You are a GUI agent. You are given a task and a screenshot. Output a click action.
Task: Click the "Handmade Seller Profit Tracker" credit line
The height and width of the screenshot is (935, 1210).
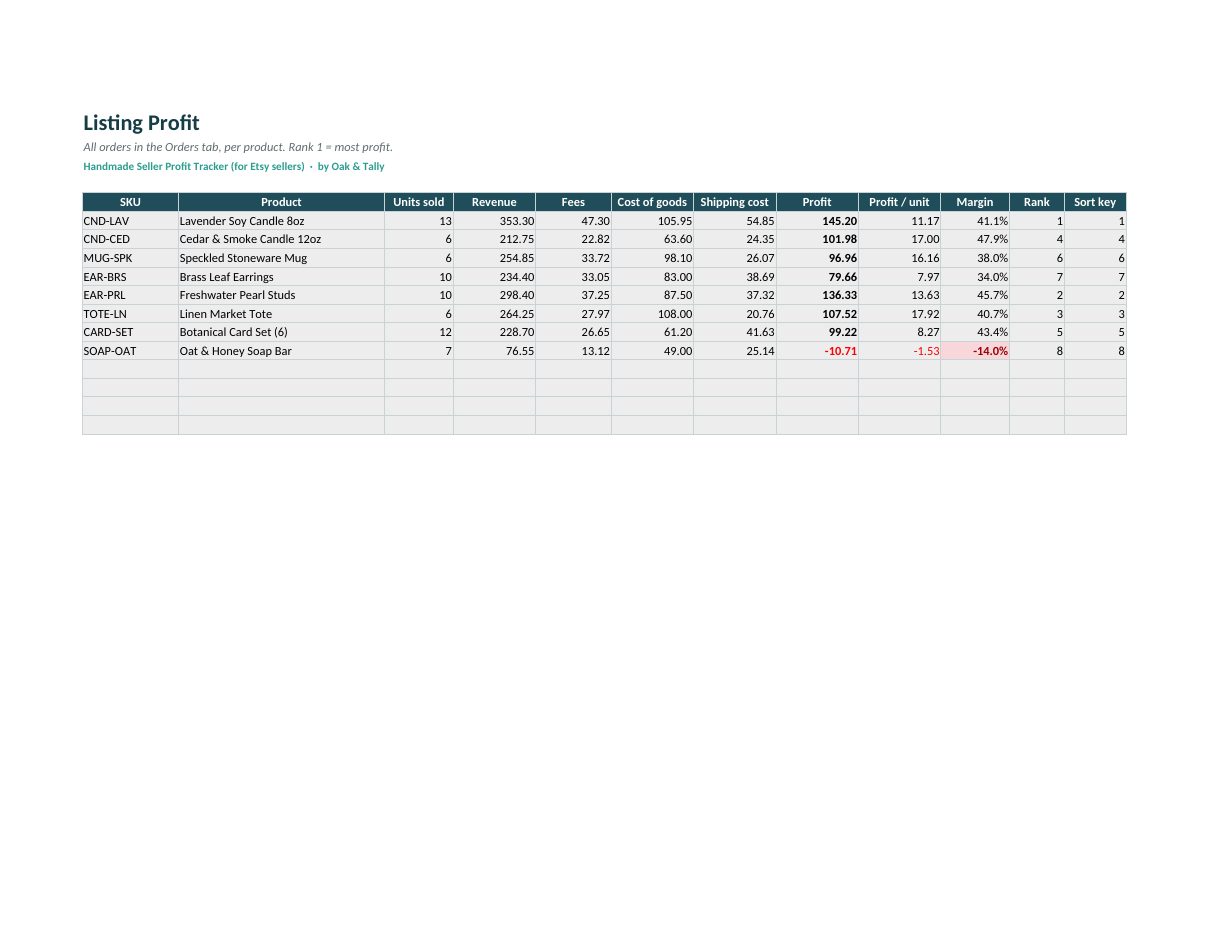click(x=234, y=167)
